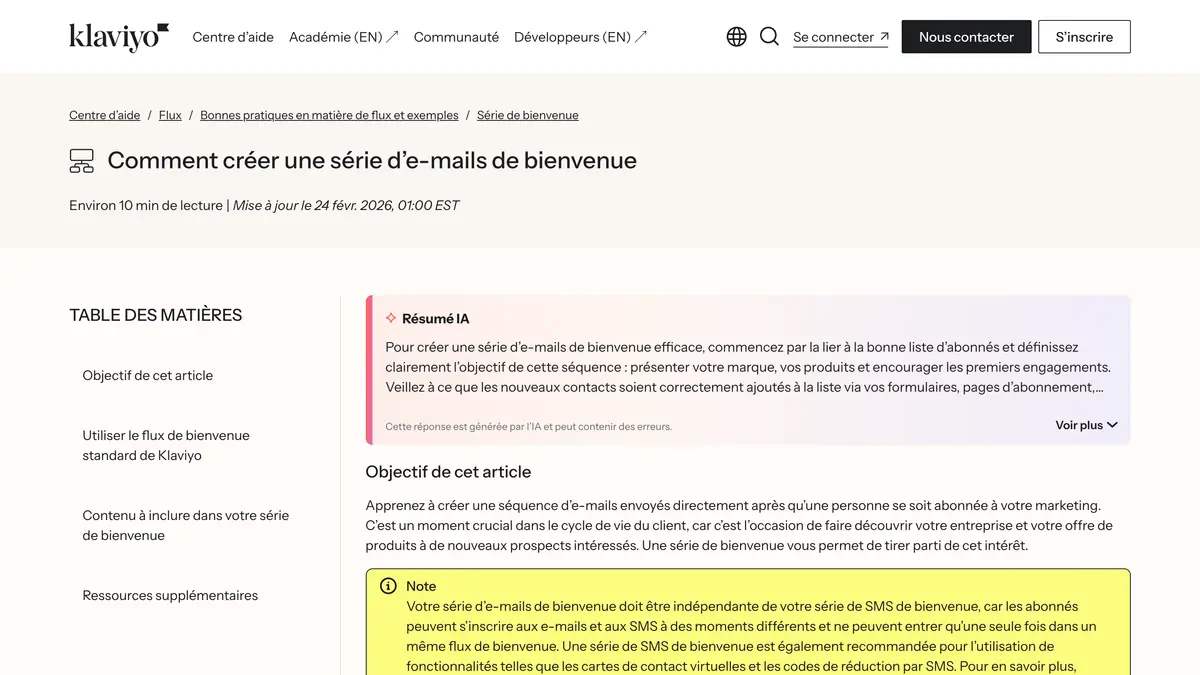Screen dimensions: 1200x675
Task: Click the Objectif de cet article section heading
Action: [448, 472]
